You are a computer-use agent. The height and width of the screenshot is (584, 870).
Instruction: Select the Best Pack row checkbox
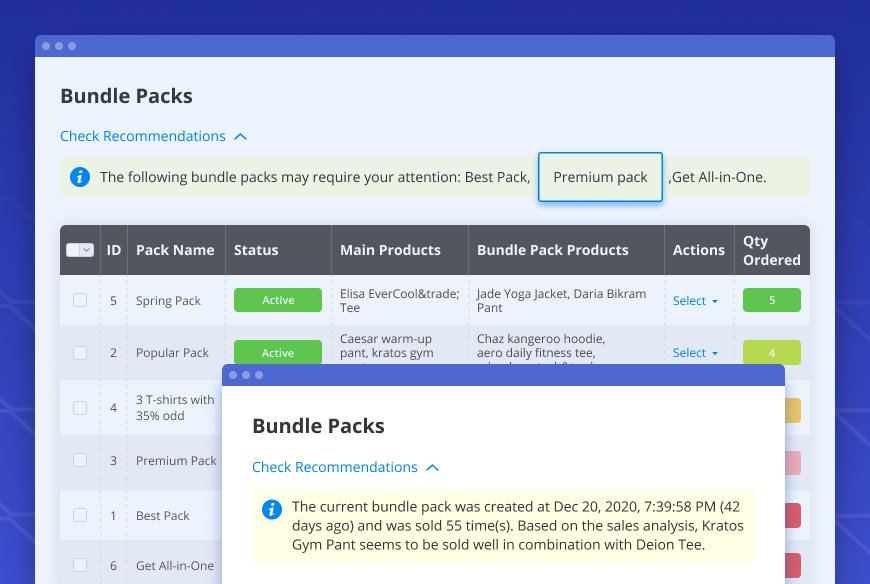(80, 515)
